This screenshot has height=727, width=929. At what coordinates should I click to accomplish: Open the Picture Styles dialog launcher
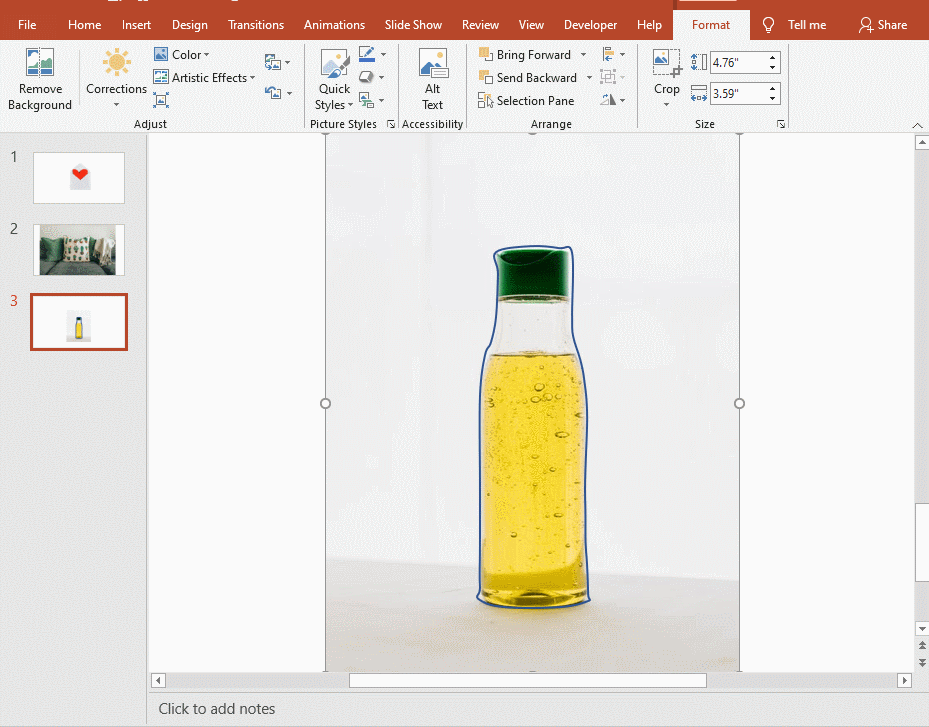[390, 124]
